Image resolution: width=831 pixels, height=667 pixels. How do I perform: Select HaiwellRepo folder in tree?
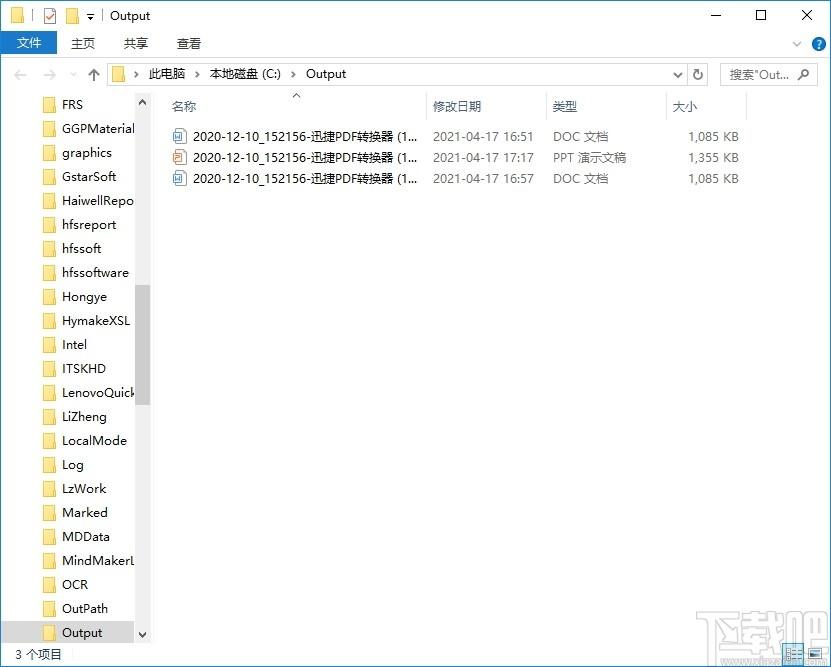[98, 201]
